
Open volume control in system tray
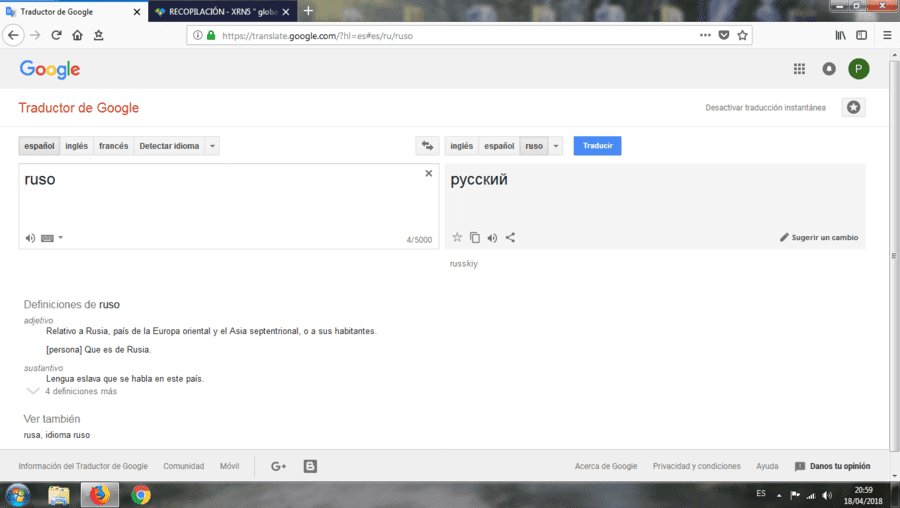[827, 495]
